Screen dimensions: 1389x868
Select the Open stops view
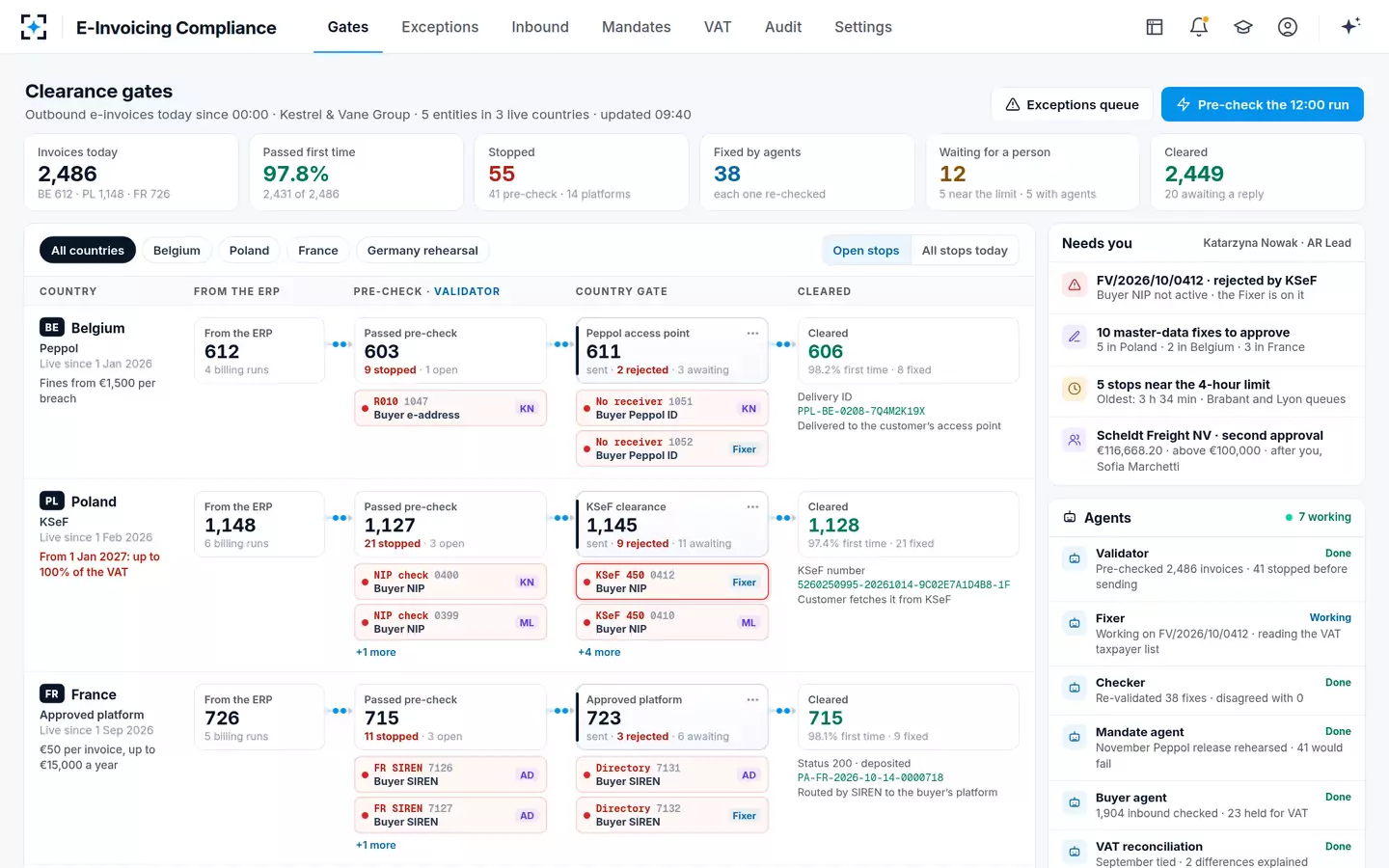point(866,251)
